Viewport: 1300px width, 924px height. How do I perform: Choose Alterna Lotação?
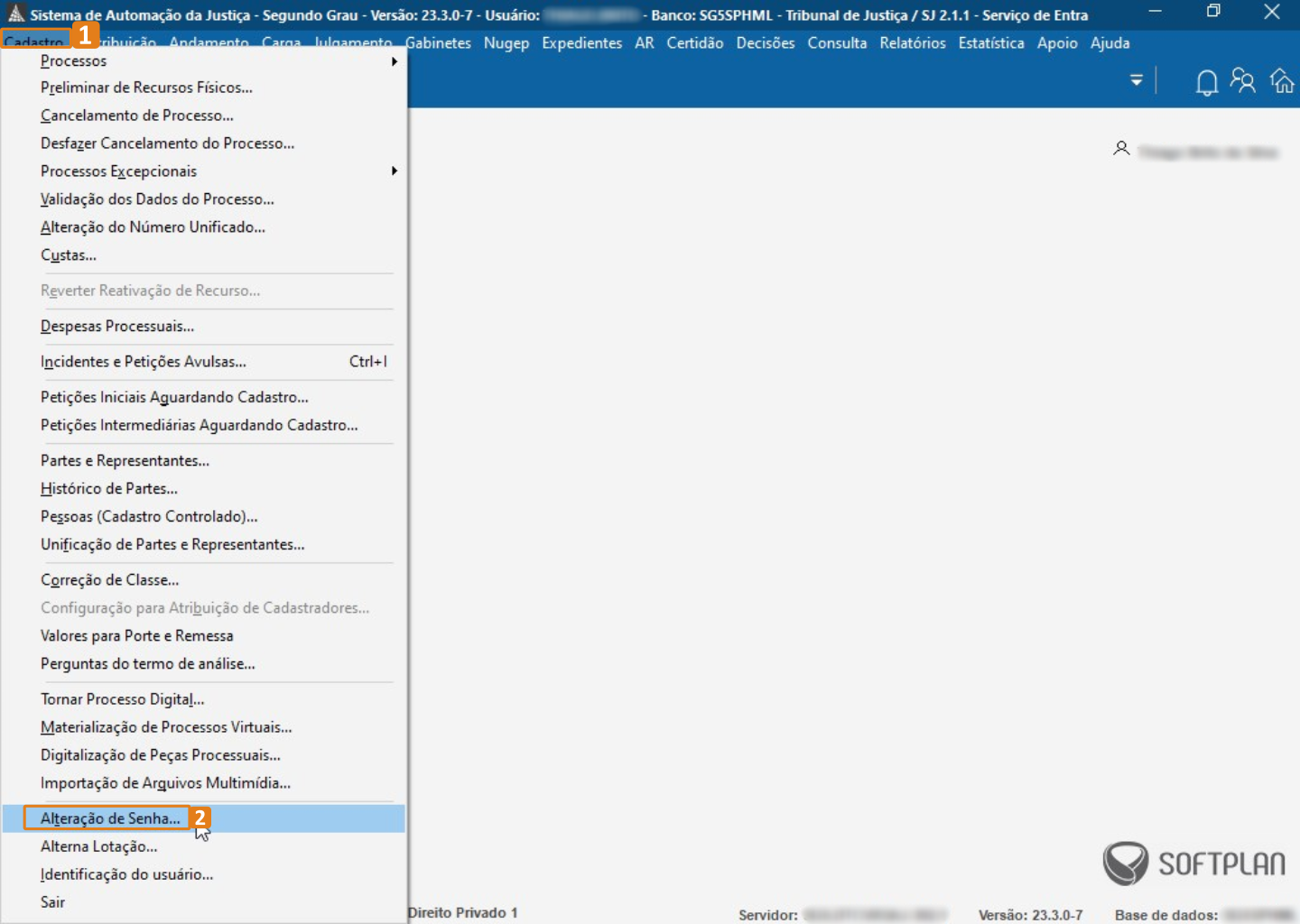[x=203, y=846]
